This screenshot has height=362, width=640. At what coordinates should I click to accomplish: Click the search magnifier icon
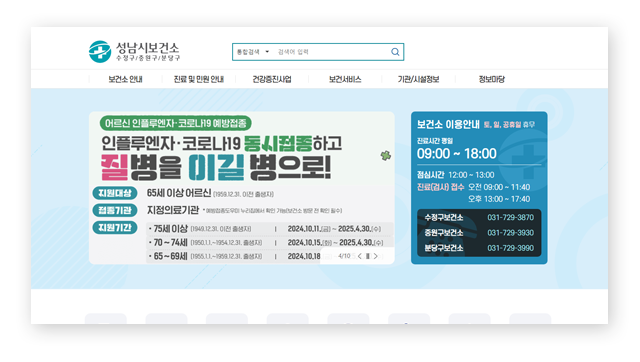coord(395,52)
